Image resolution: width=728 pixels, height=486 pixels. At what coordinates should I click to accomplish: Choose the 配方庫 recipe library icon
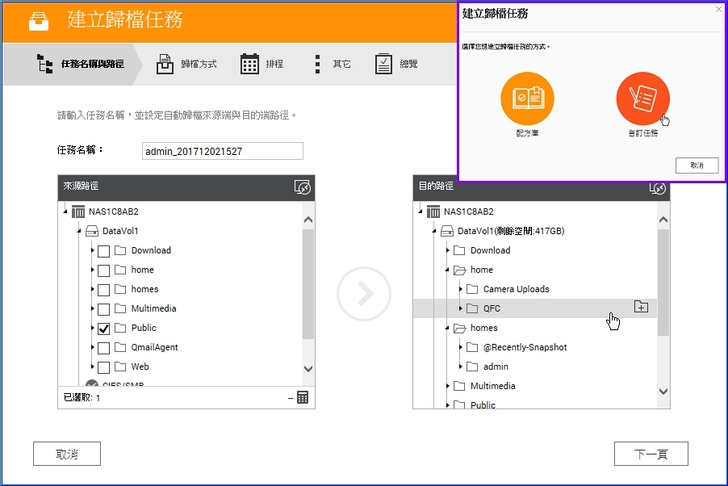528,98
